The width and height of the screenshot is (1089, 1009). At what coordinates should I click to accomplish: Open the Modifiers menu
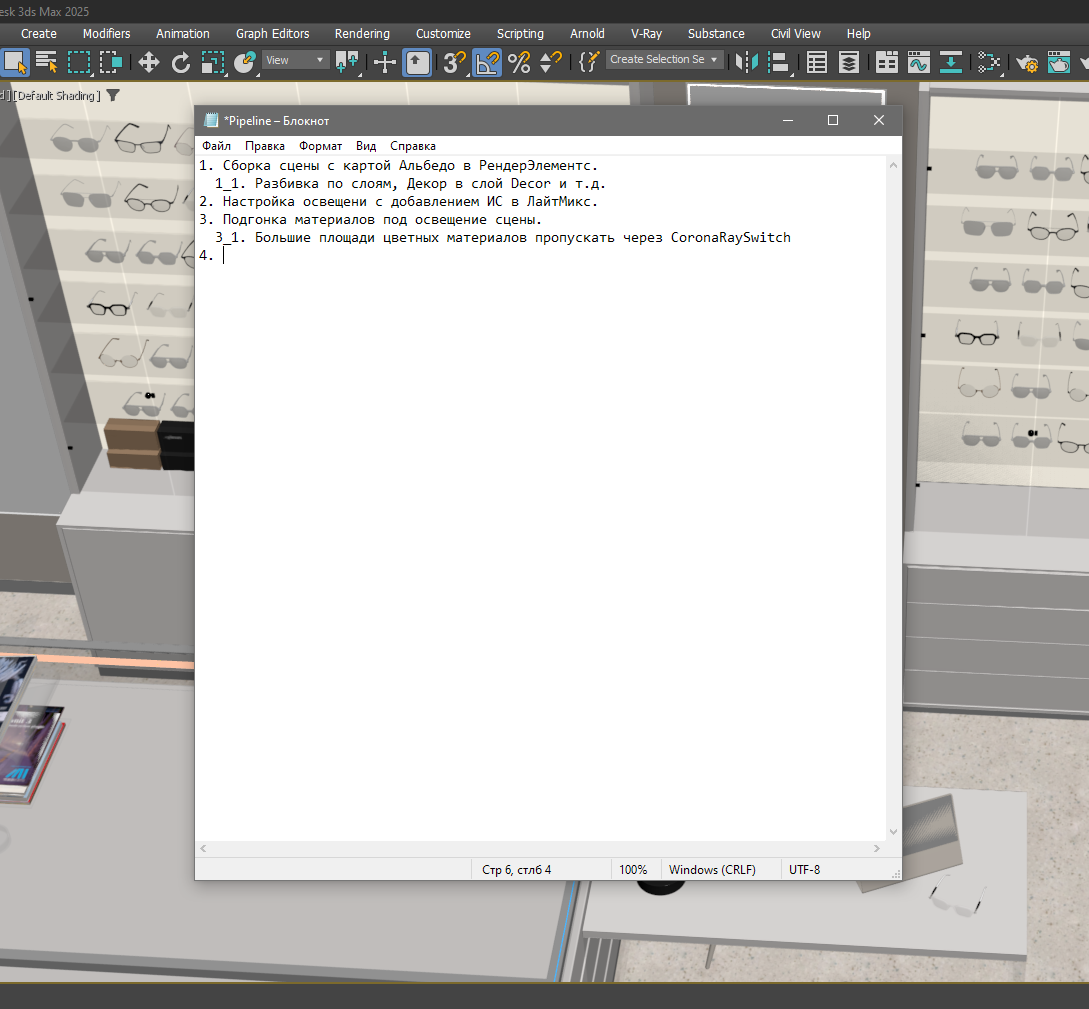point(106,33)
